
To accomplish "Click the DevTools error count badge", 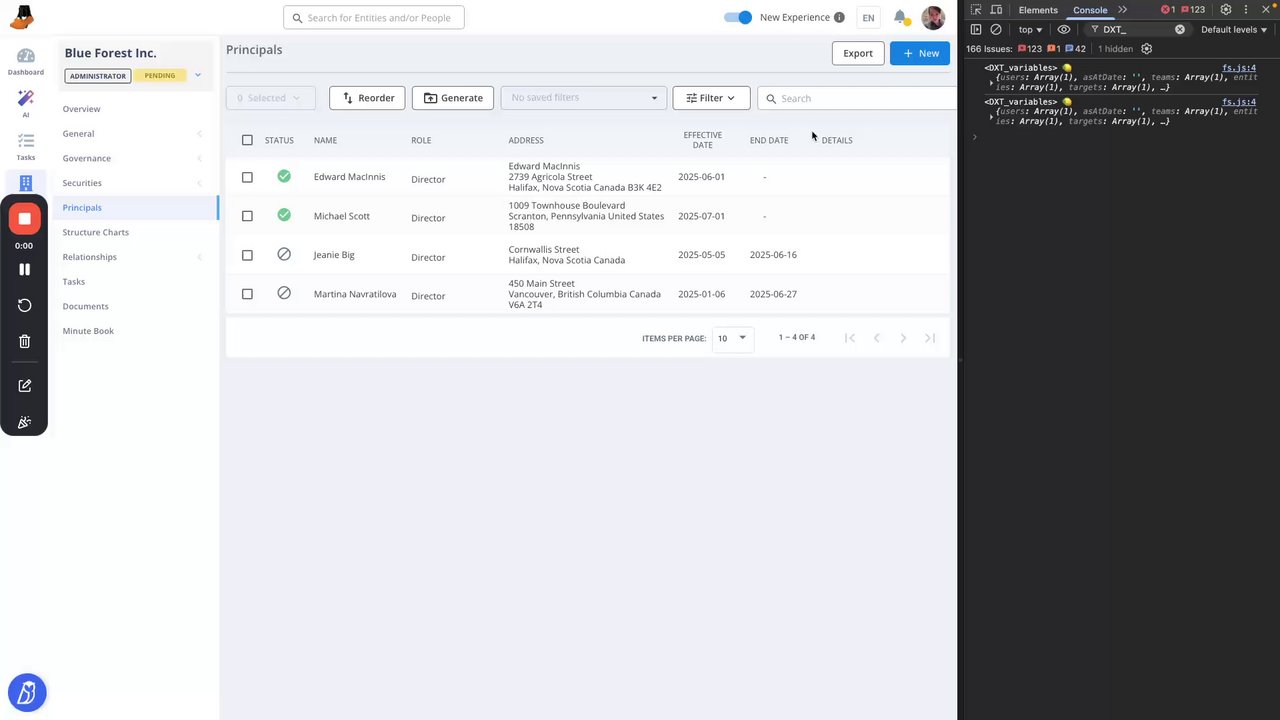I will 1168,10.
